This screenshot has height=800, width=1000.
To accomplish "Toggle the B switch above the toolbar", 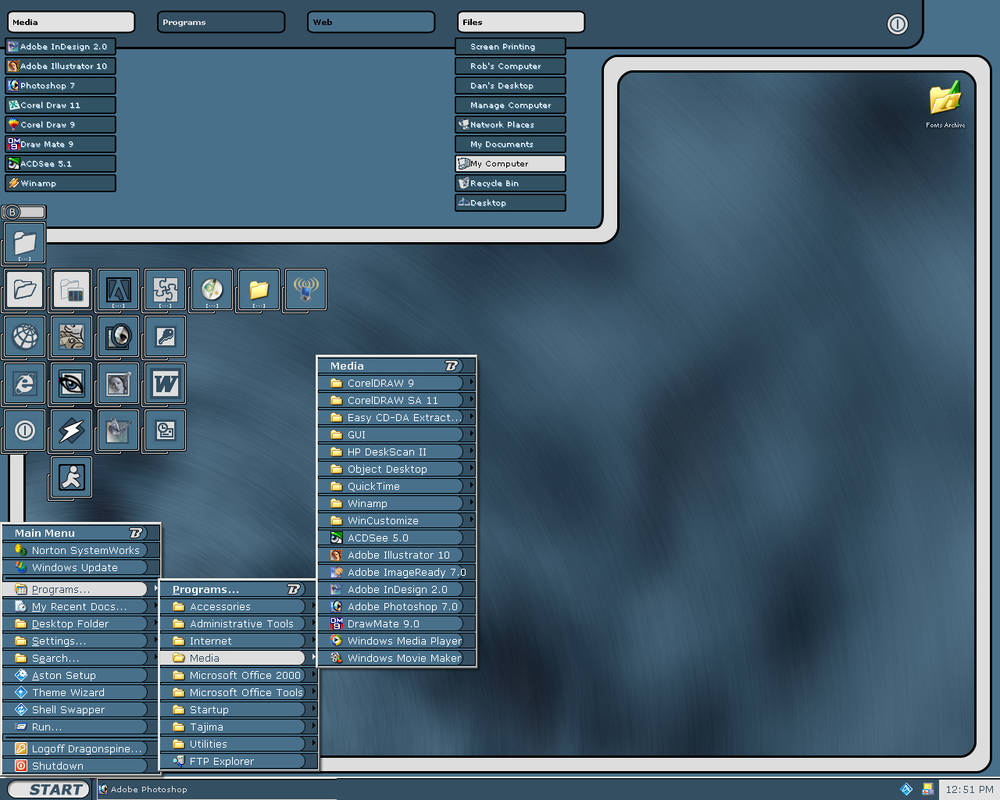I will point(24,212).
